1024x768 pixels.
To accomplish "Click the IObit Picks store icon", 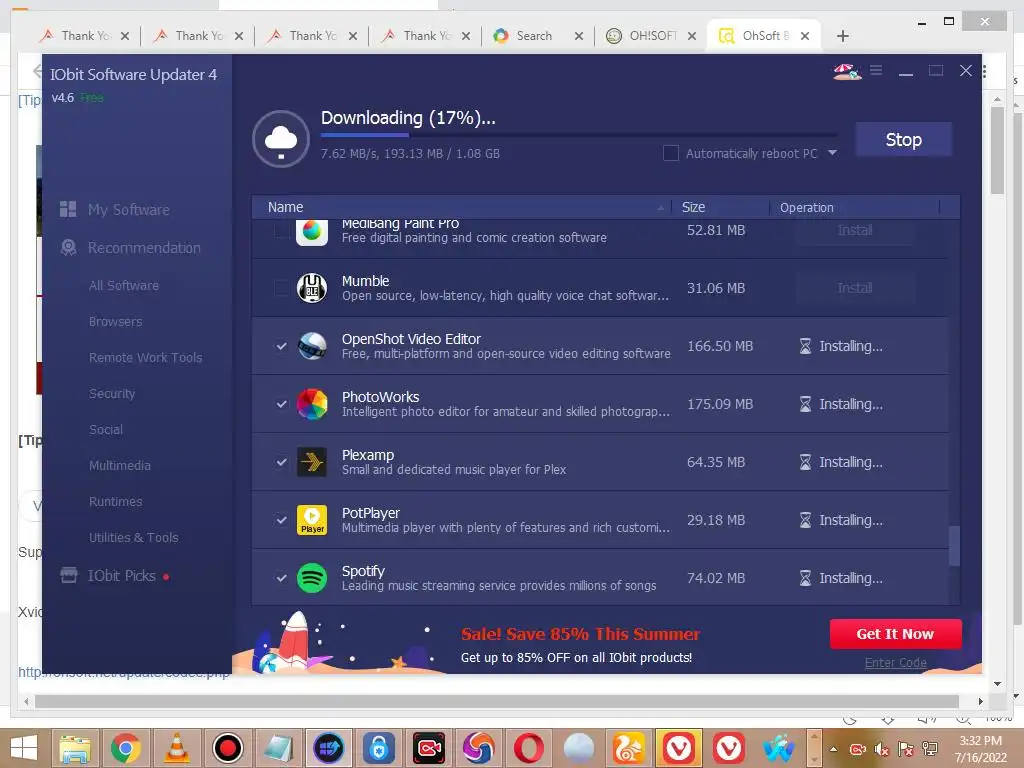I will coord(69,575).
